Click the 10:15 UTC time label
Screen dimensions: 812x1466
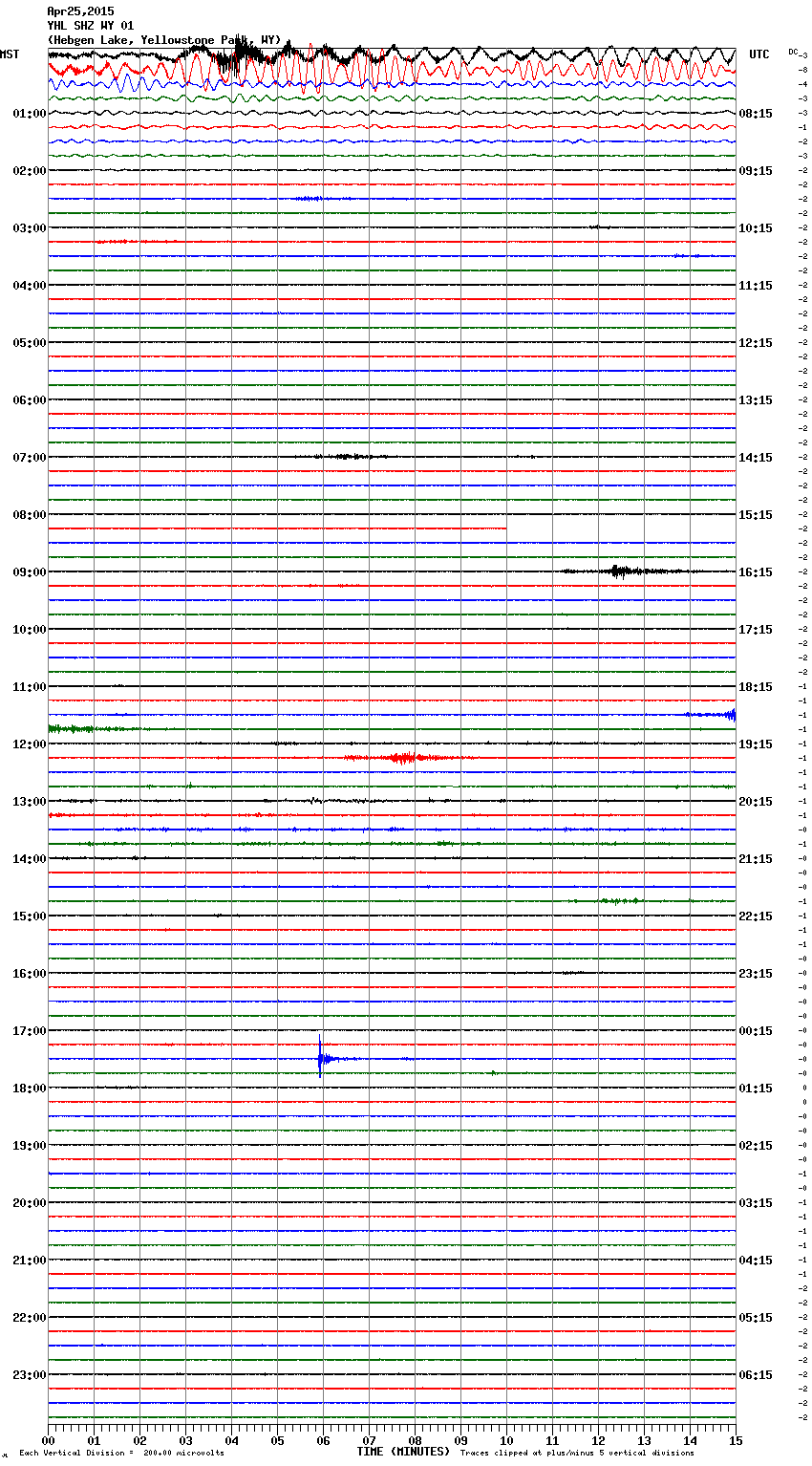coord(756,228)
